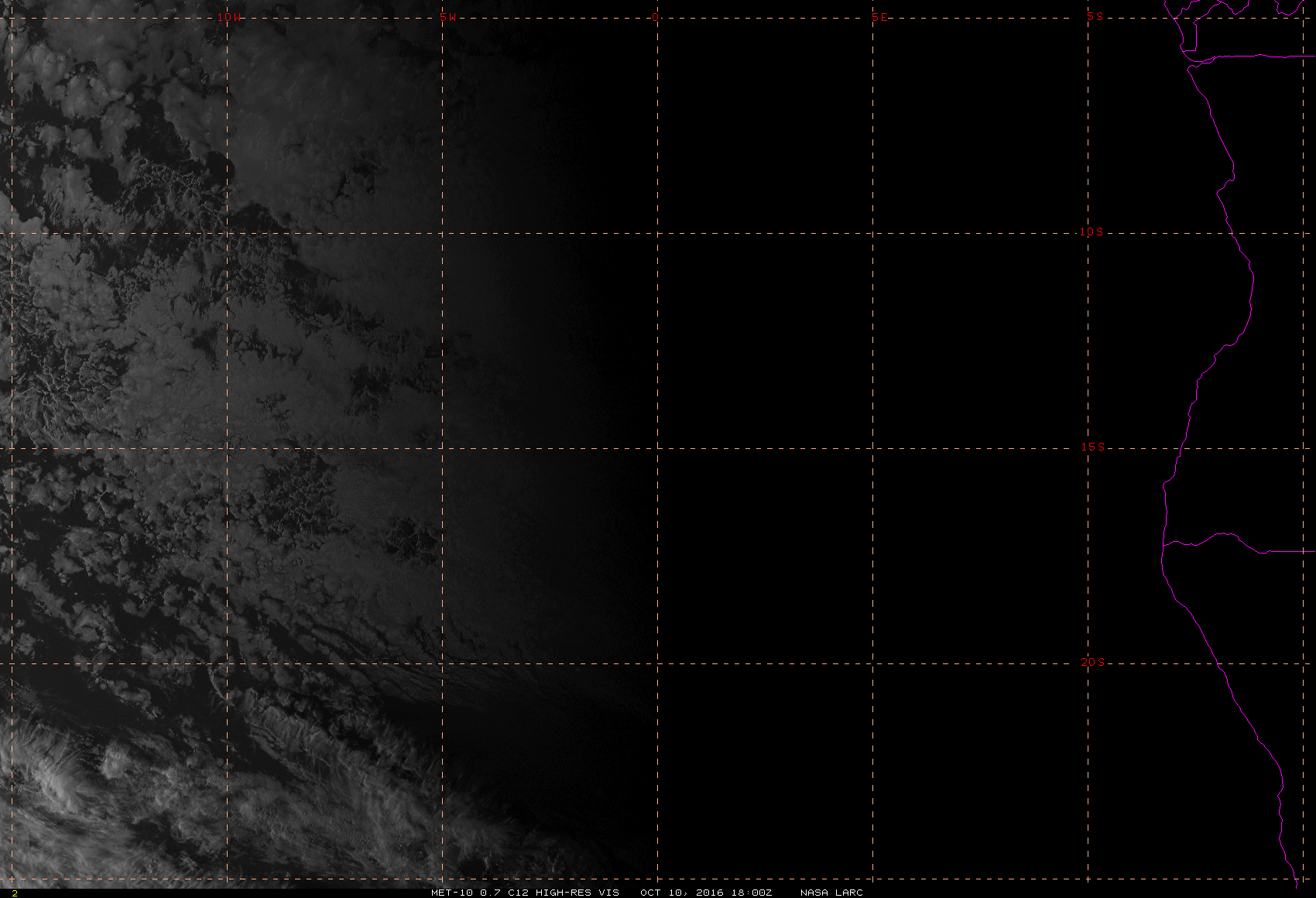This screenshot has height=898, width=1316.
Task: Click the 15S latitude label
Action: coord(1093,447)
